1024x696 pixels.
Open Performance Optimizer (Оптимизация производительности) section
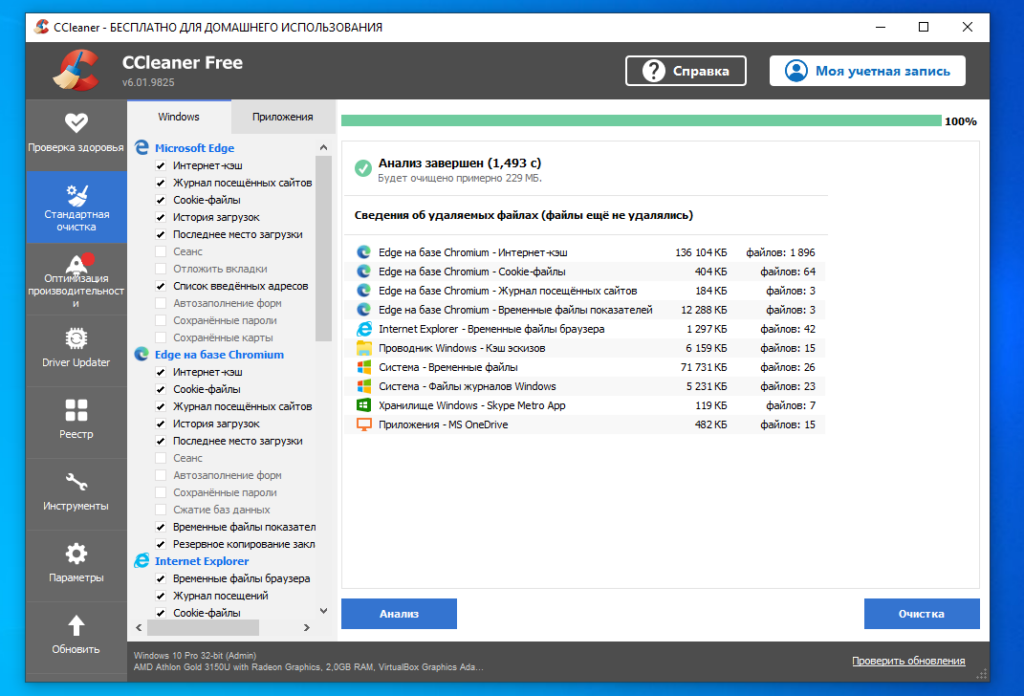[76, 279]
